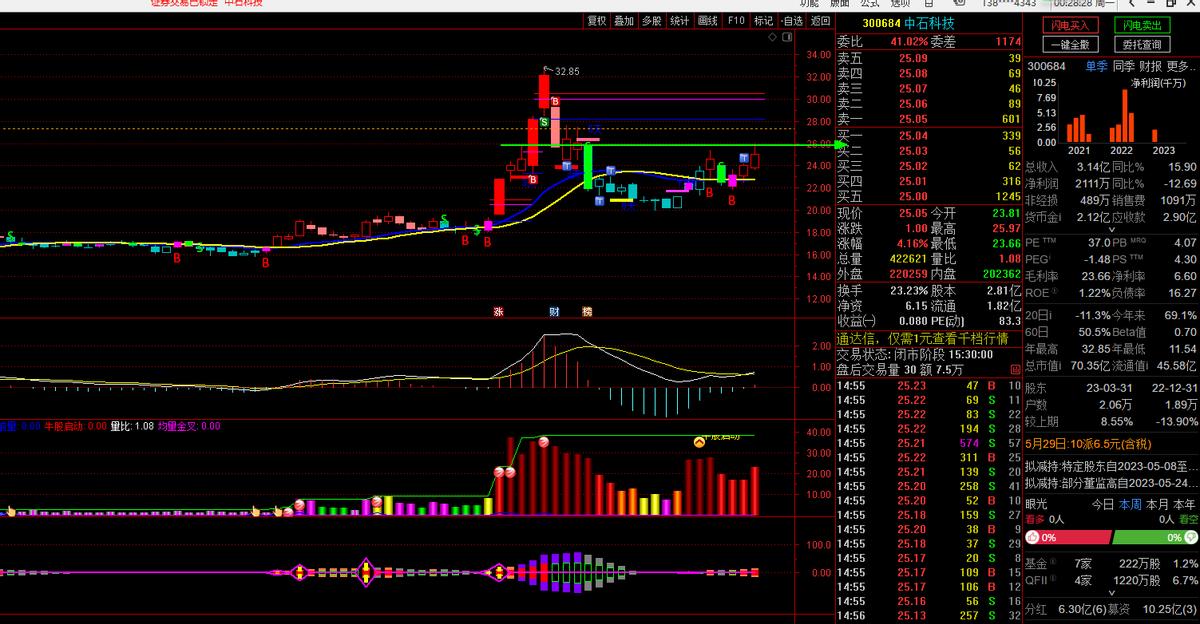
Task: Click the 闪电卖出 quick sell button
Action: click(1141, 25)
